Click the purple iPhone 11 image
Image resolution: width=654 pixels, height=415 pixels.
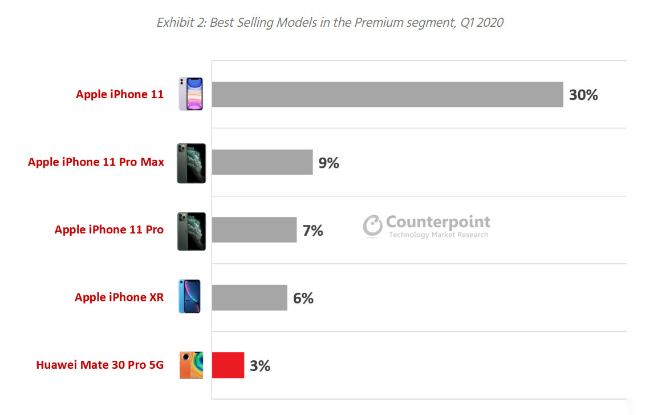click(x=190, y=94)
